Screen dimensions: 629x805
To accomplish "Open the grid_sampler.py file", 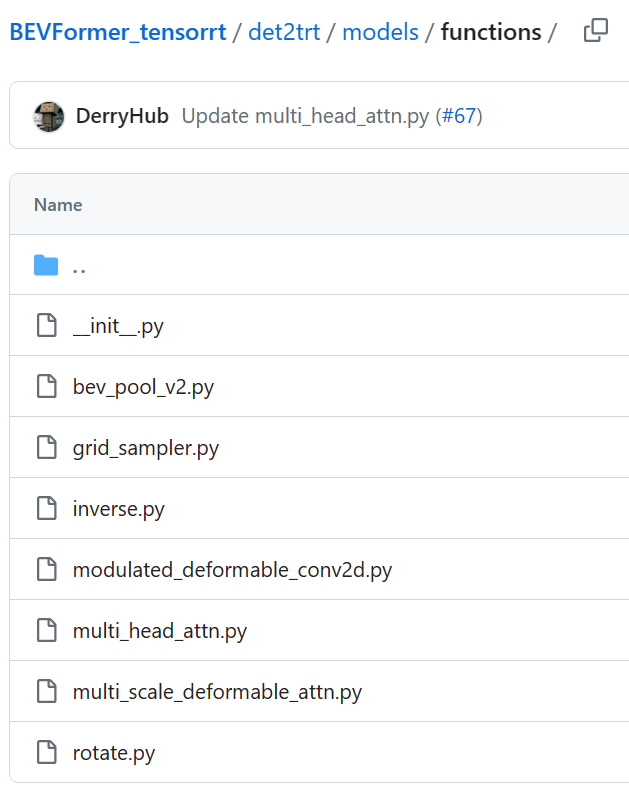I will pos(146,448).
